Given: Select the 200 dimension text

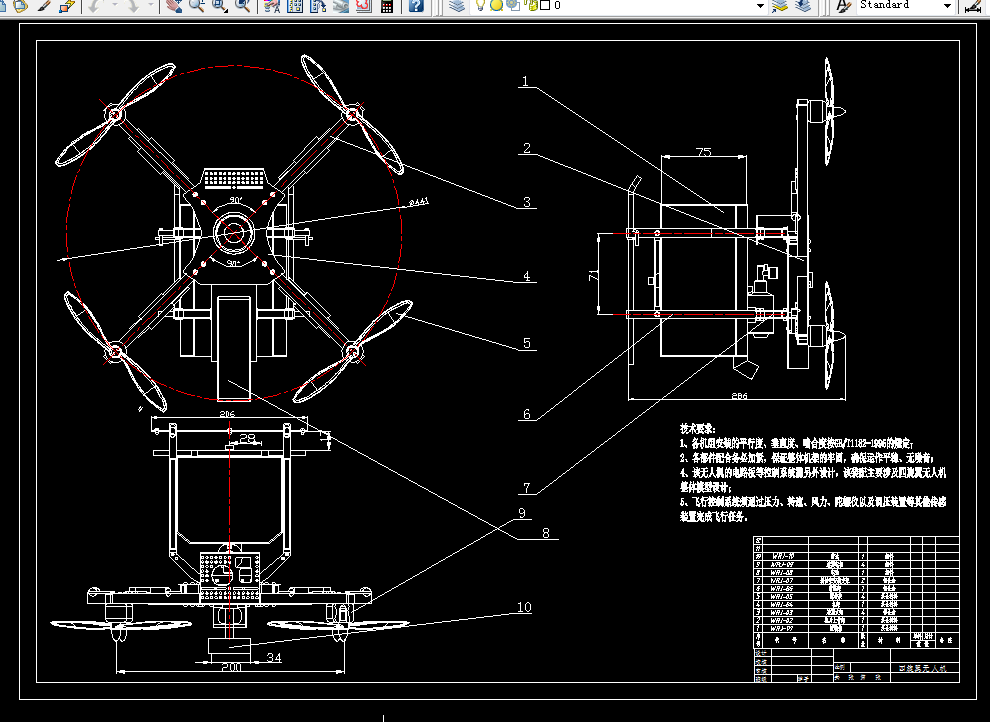Looking at the screenshot, I should click(x=231, y=666).
